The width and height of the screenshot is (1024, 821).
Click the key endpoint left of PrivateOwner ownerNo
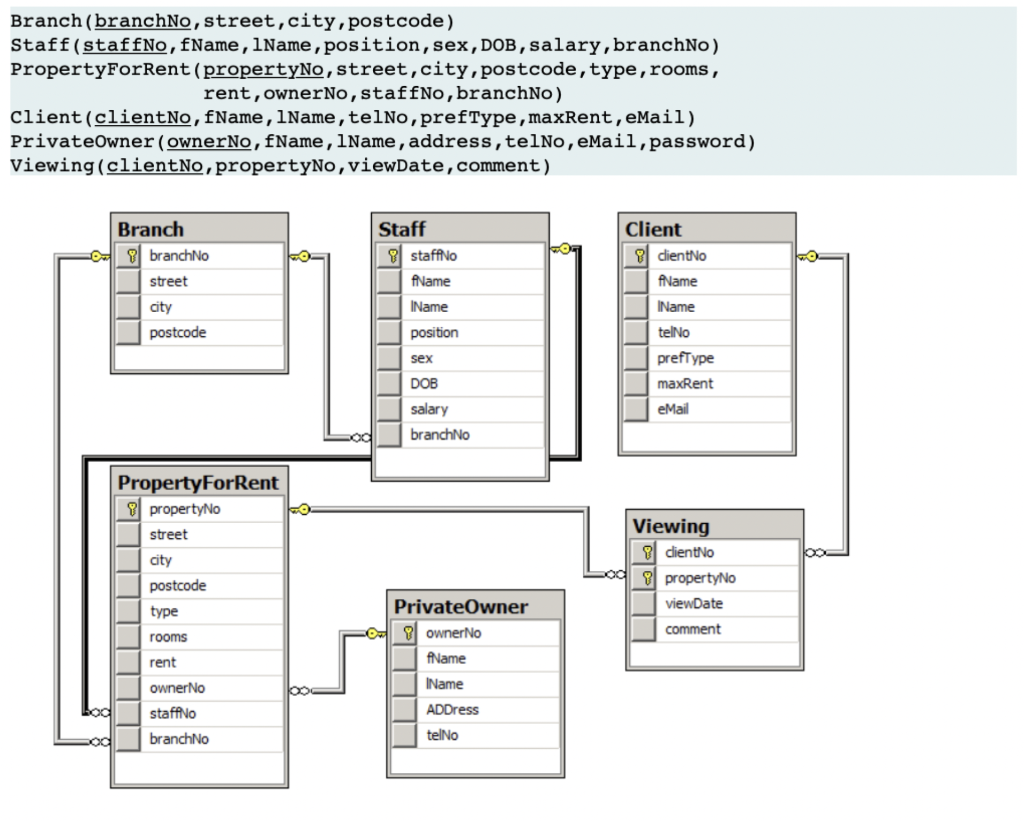376,633
